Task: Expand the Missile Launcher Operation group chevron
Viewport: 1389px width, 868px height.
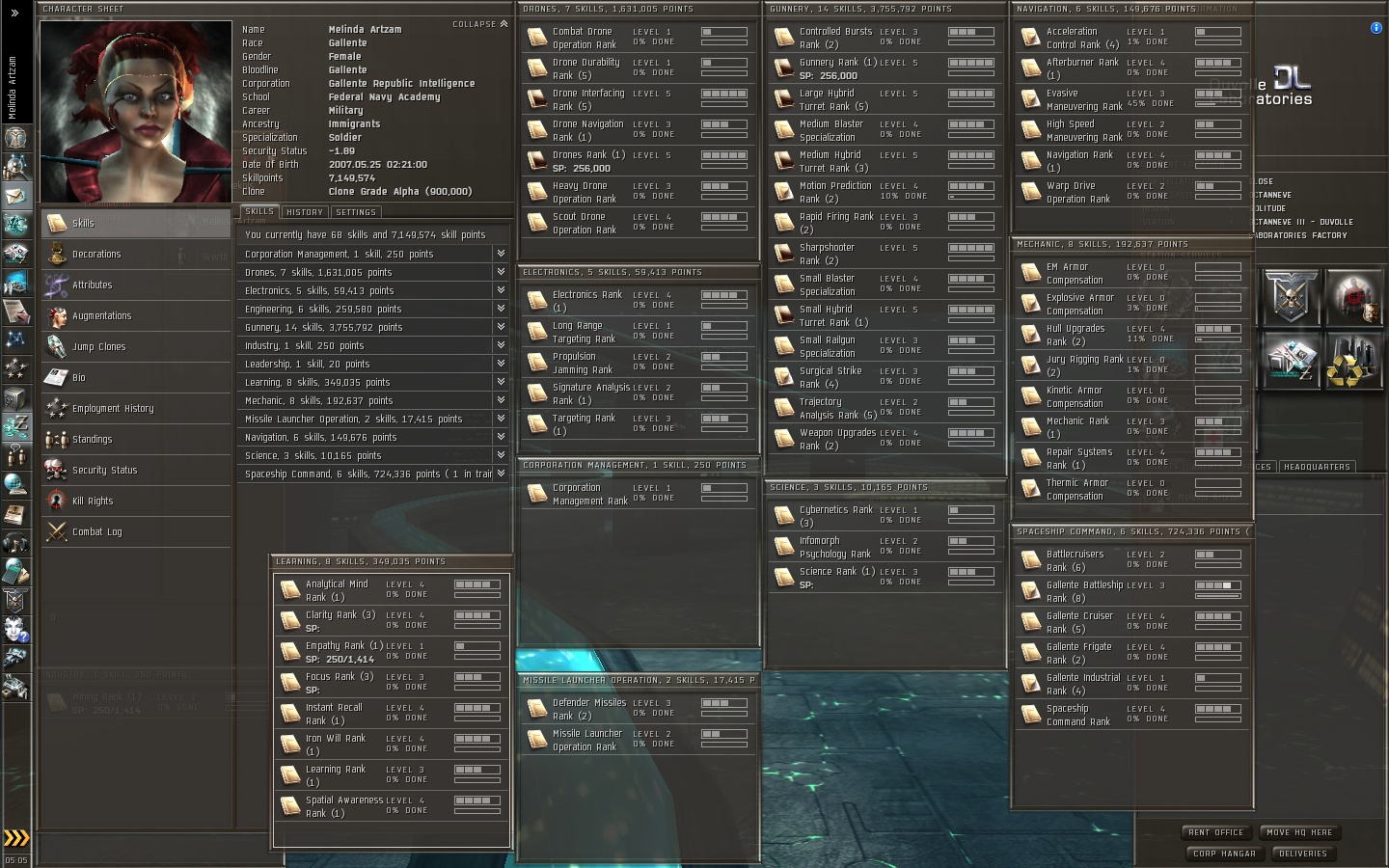Action: click(501, 419)
